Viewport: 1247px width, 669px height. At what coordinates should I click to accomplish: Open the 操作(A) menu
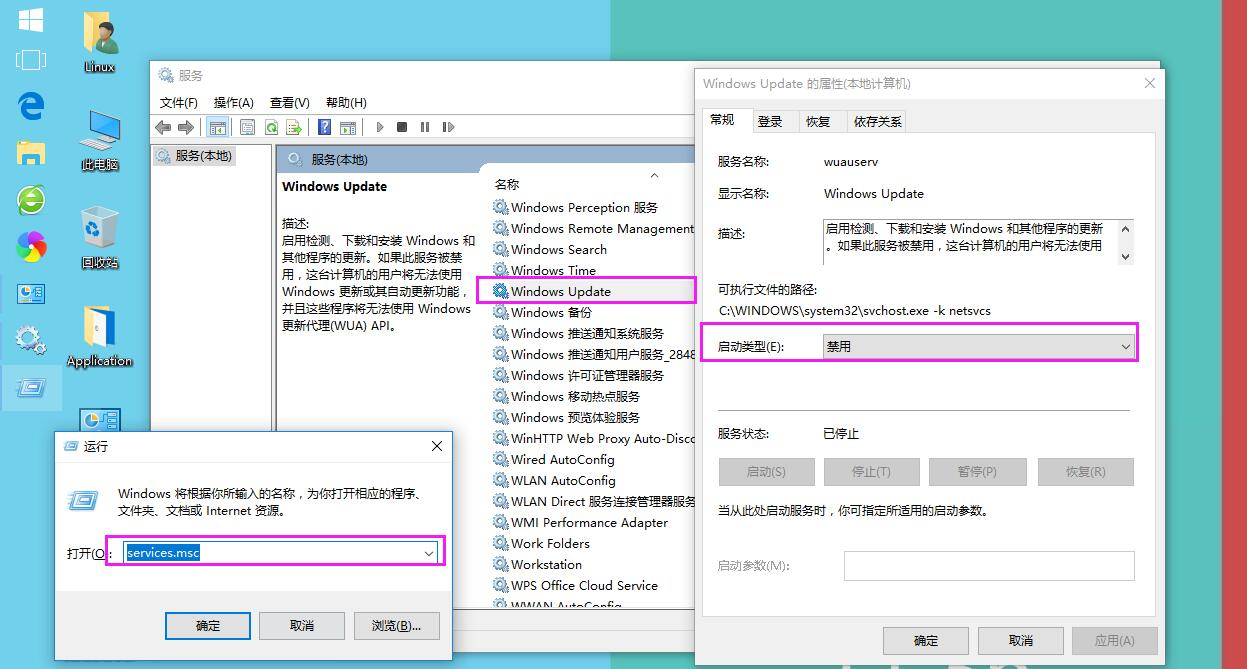click(234, 102)
